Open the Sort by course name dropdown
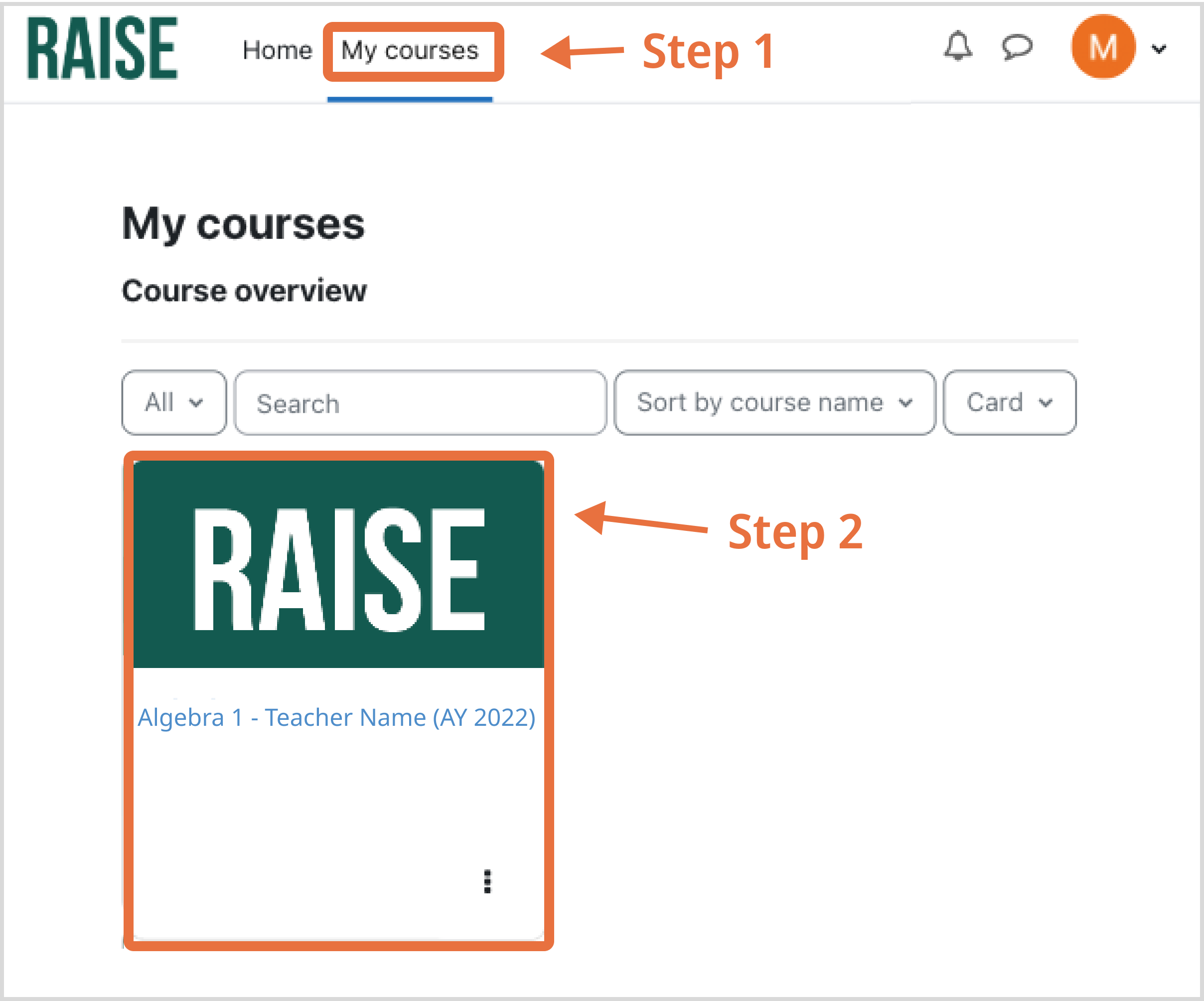 774,403
